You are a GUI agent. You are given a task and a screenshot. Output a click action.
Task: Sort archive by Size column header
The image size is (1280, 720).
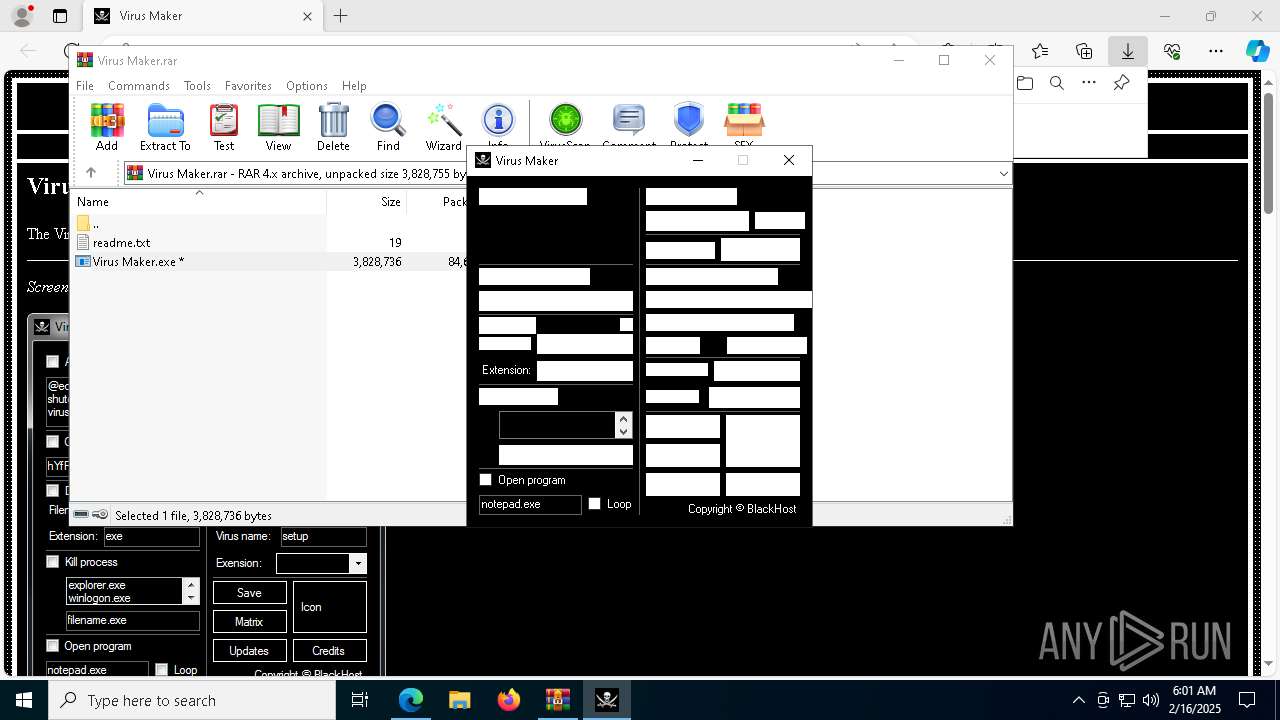coord(366,201)
